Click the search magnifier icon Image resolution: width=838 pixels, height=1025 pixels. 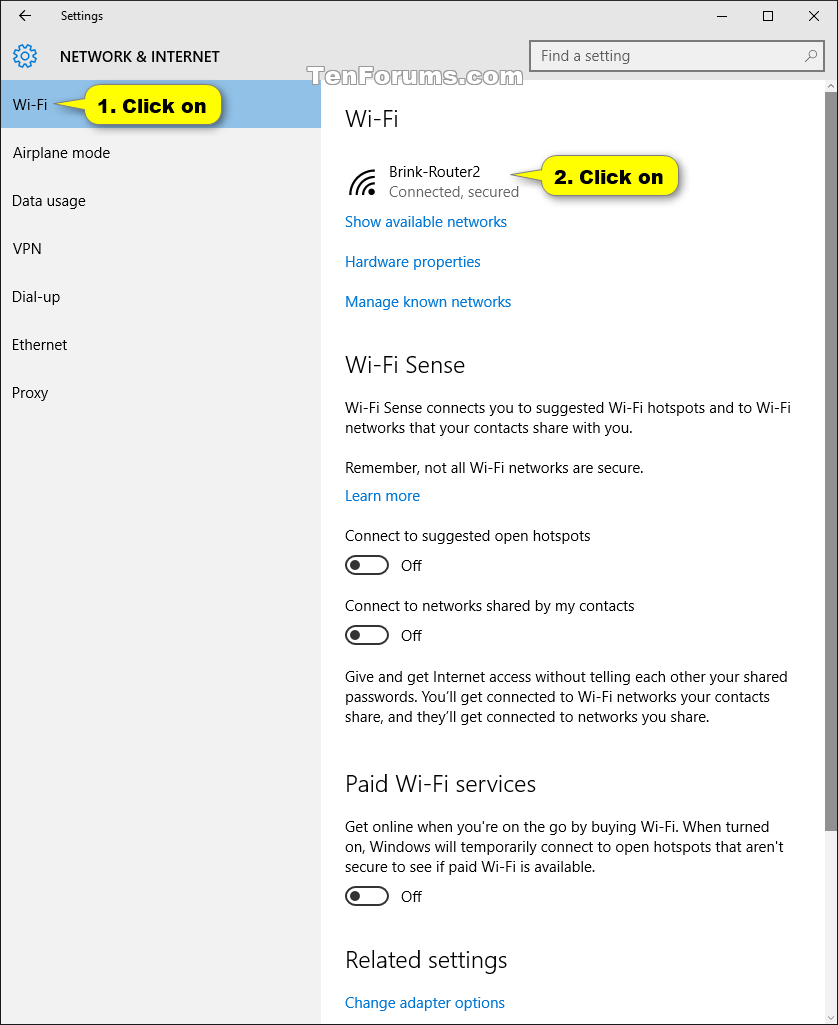click(x=811, y=56)
